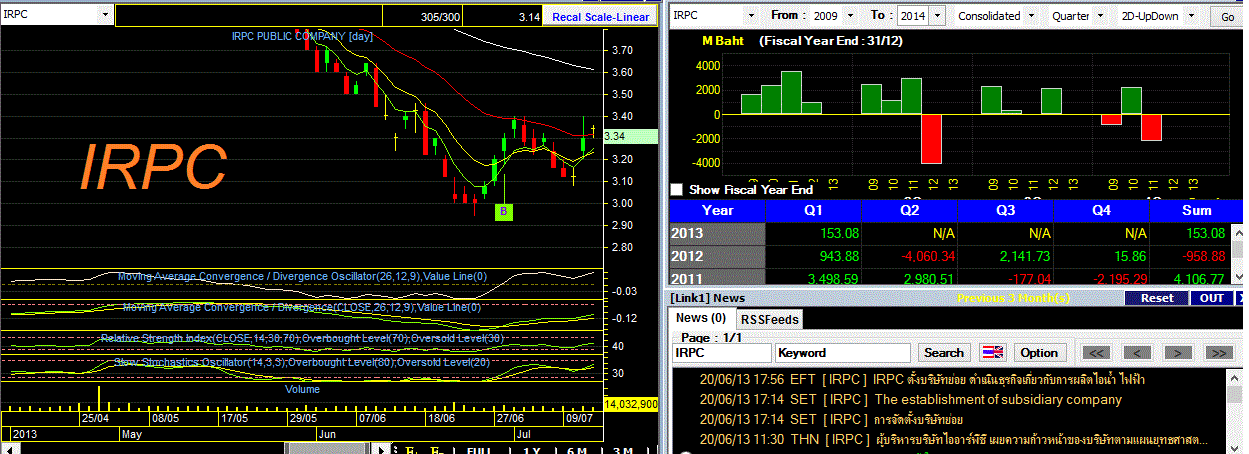Click the large red negative bar in the bar chart
Screen dimensions: 1249x454
point(931,139)
